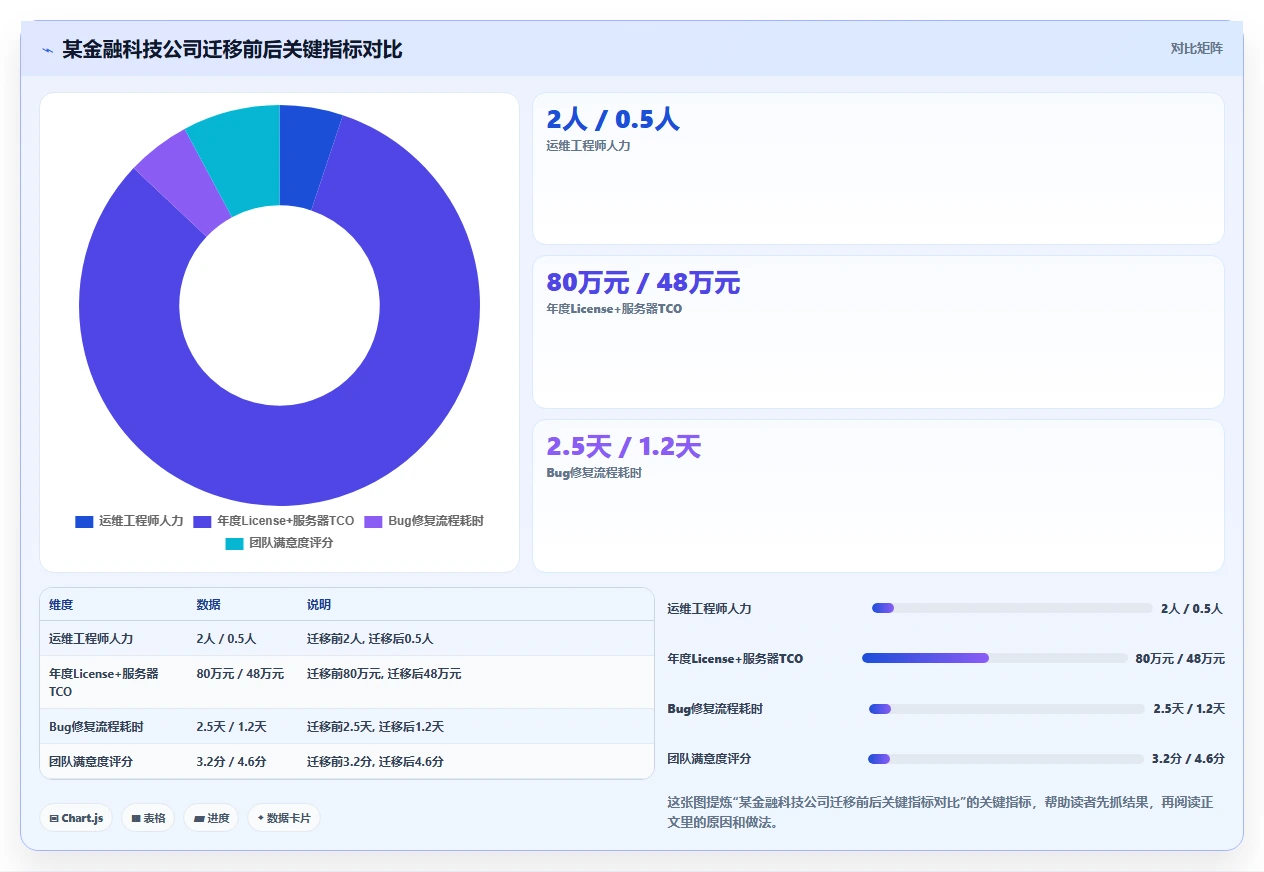Click the summary paragraph below progress bars

tap(940, 813)
